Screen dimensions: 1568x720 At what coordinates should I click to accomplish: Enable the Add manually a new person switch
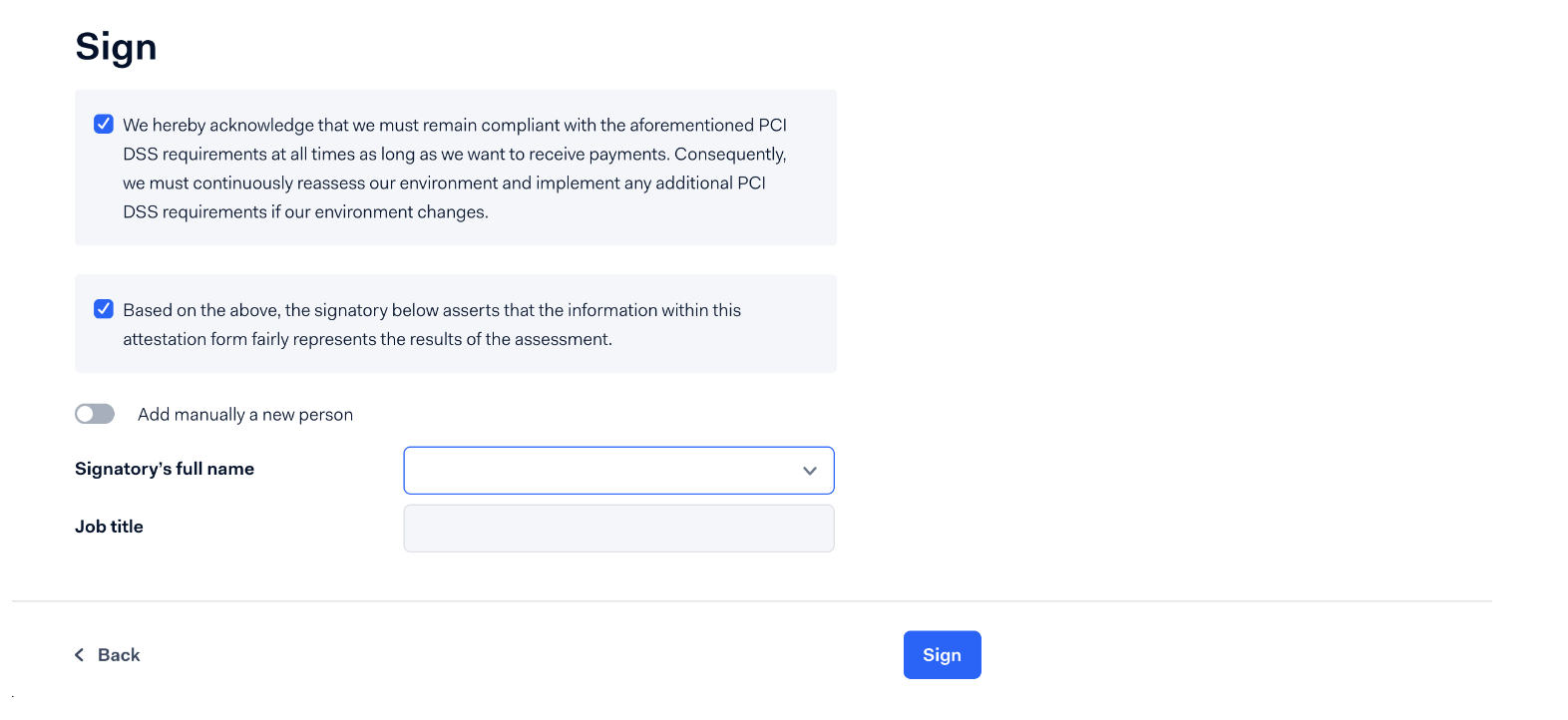click(95, 414)
